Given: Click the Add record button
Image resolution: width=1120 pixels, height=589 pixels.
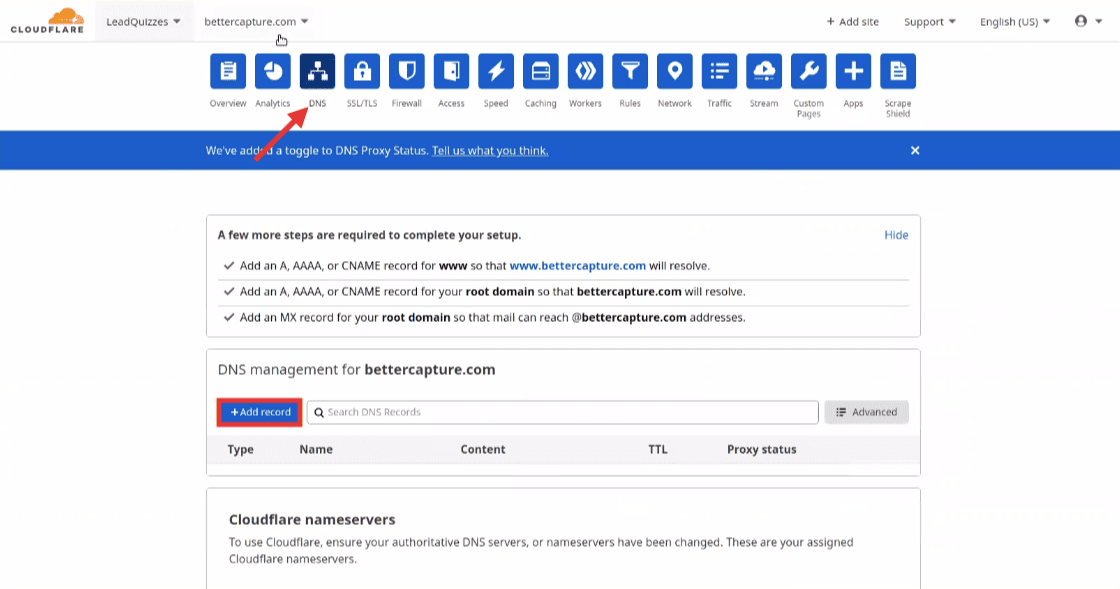Looking at the screenshot, I should 260,412.
